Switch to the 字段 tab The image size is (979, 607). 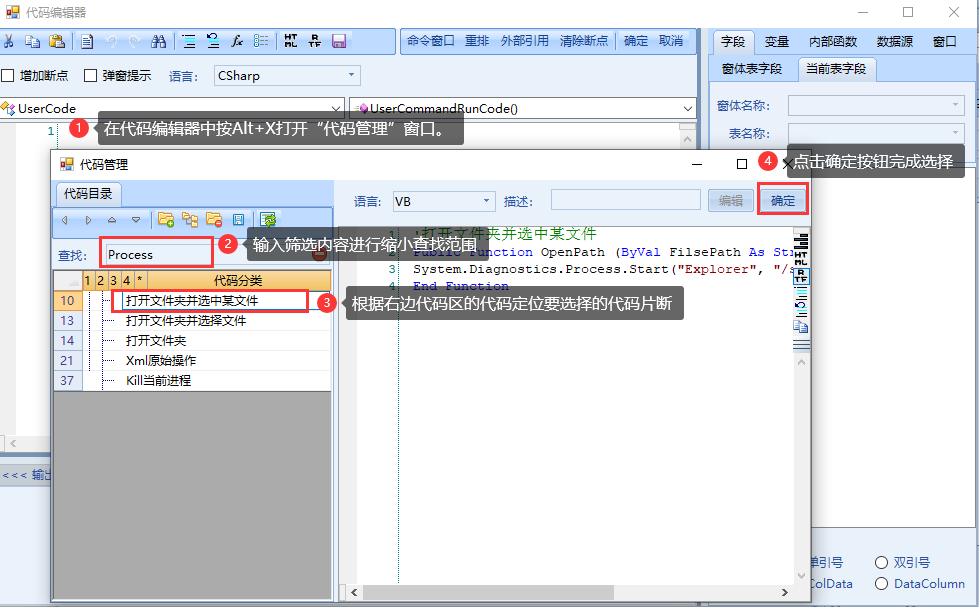coord(733,42)
